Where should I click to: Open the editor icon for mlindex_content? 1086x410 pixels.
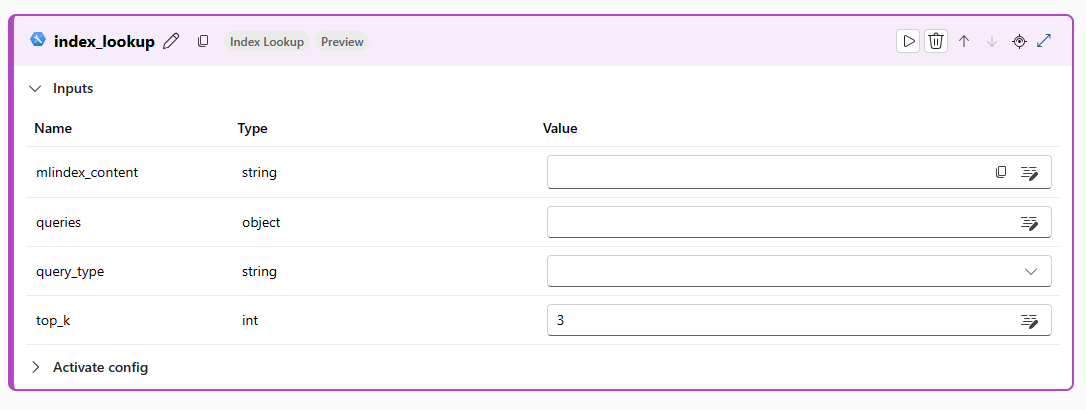[1029, 172]
